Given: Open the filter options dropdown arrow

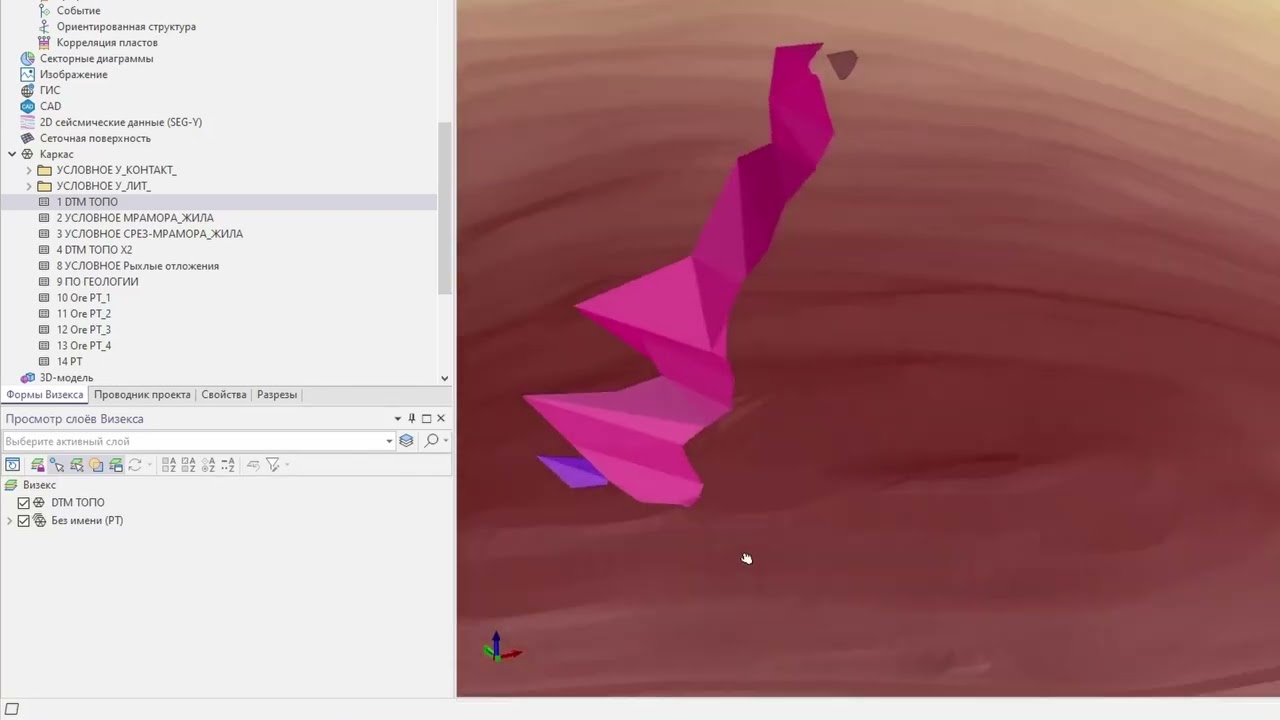Looking at the screenshot, I should tap(287, 465).
